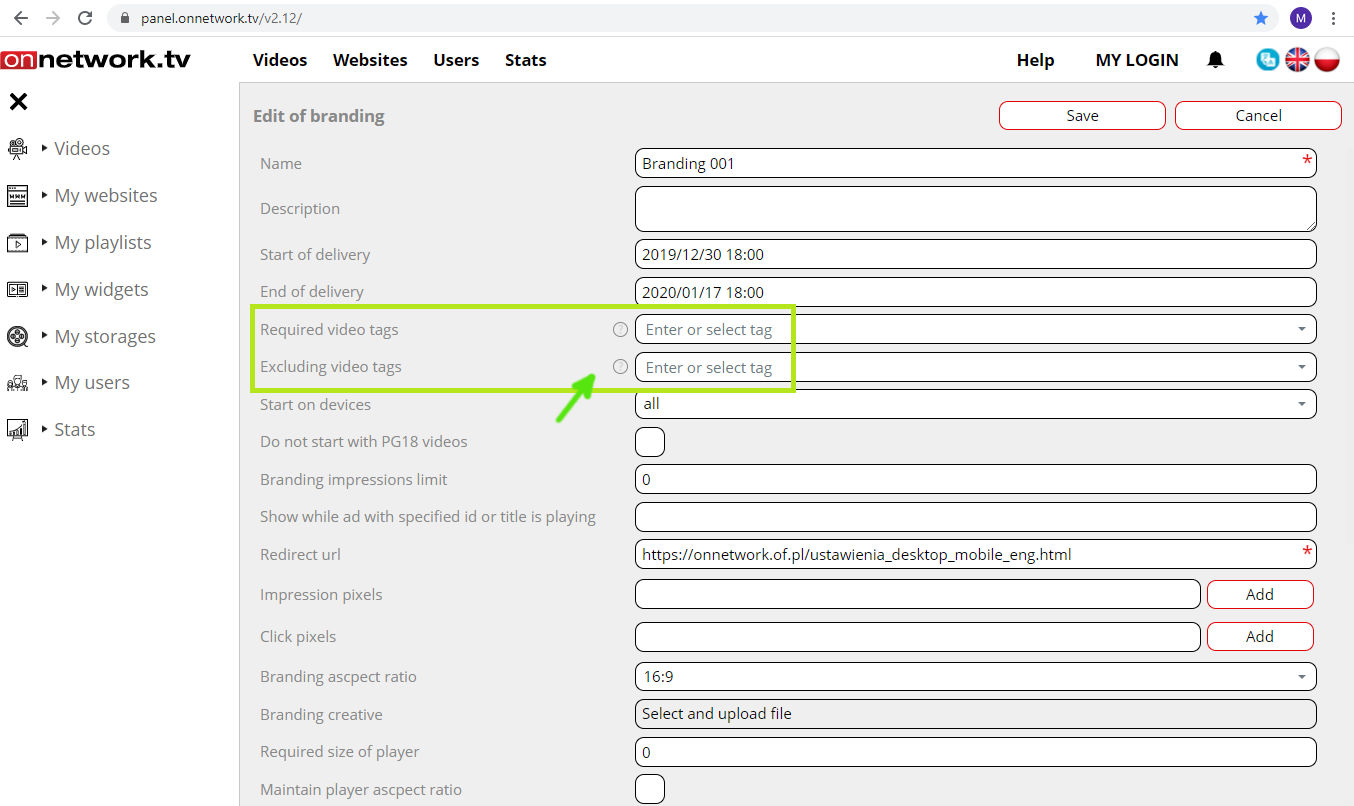Viewport: 1354px width, 806px height.
Task: Close the sidebar with X icon
Action: 18,101
